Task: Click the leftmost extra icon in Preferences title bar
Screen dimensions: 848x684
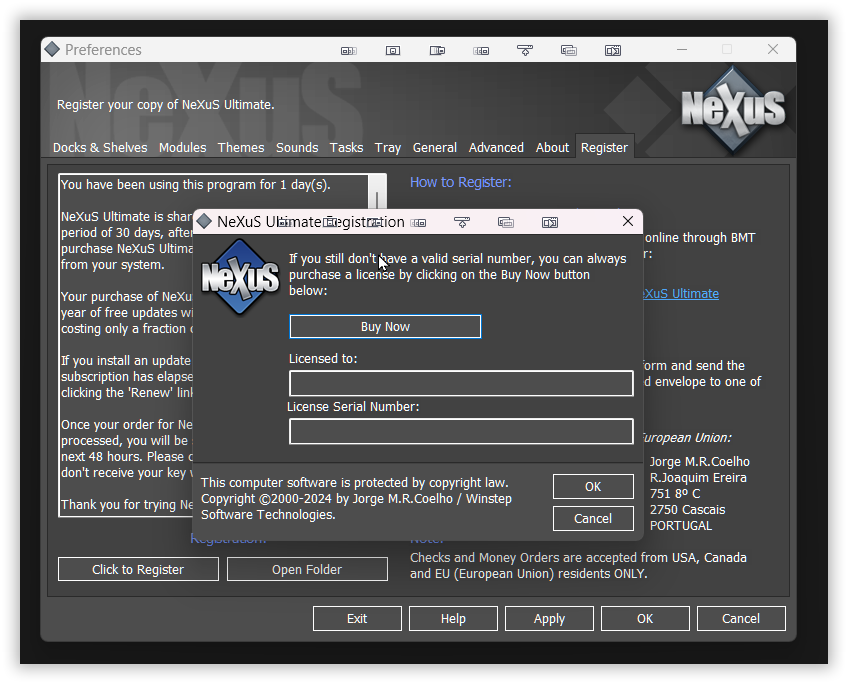Action: click(348, 50)
